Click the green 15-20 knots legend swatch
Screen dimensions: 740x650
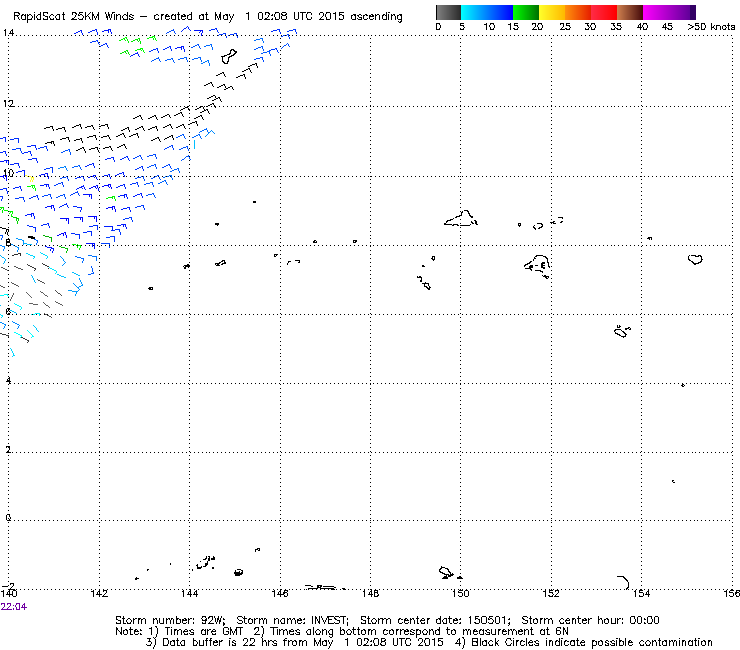pyautogui.click(x=526, y=12)
